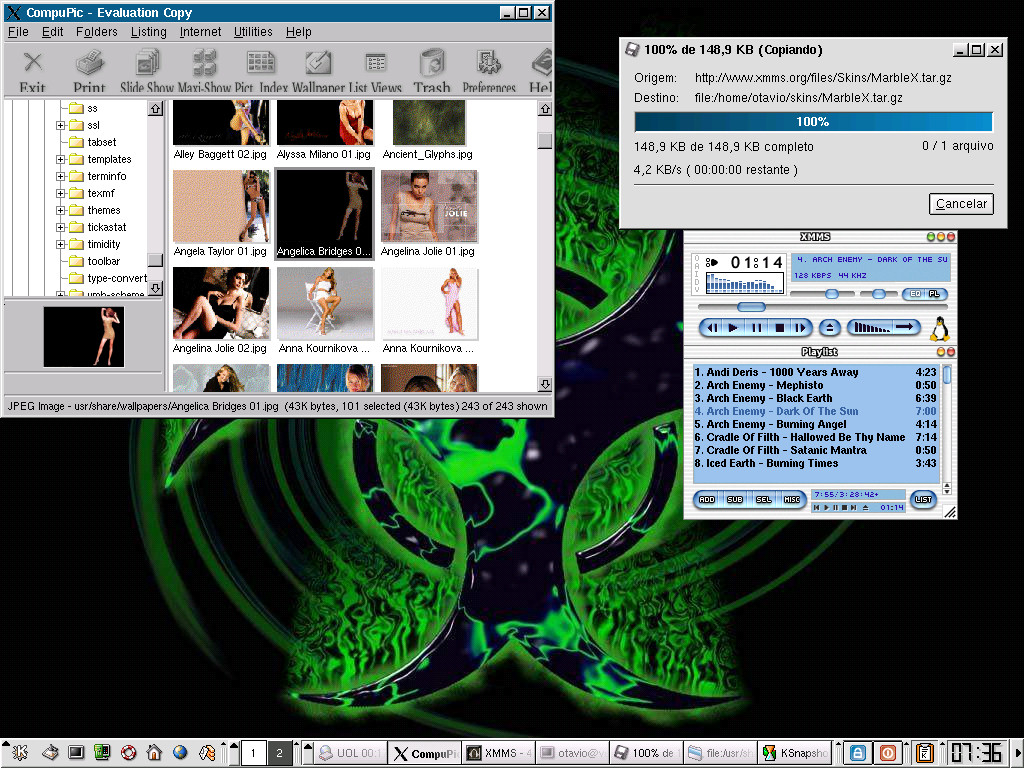This screenshot has width=1024, height=768.
Task: Click folder tree scroll-up arrow
Action: [155, 108]
